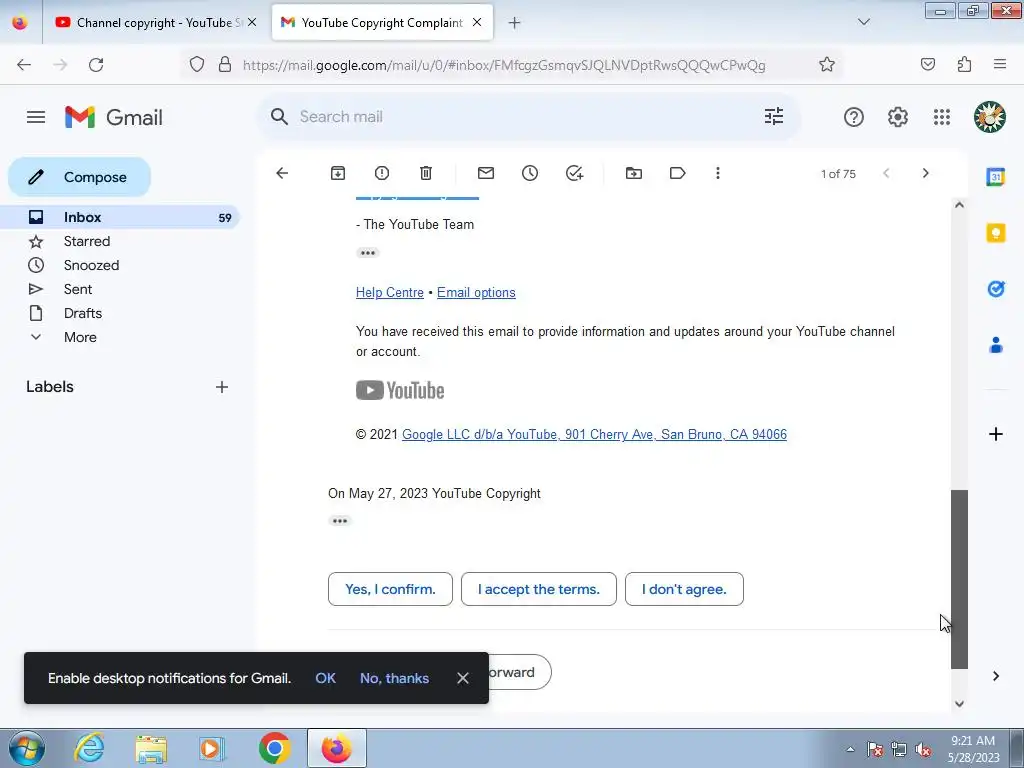
Task: Switch to Channel copyright YouTube tab
Action: coord(155,22)
